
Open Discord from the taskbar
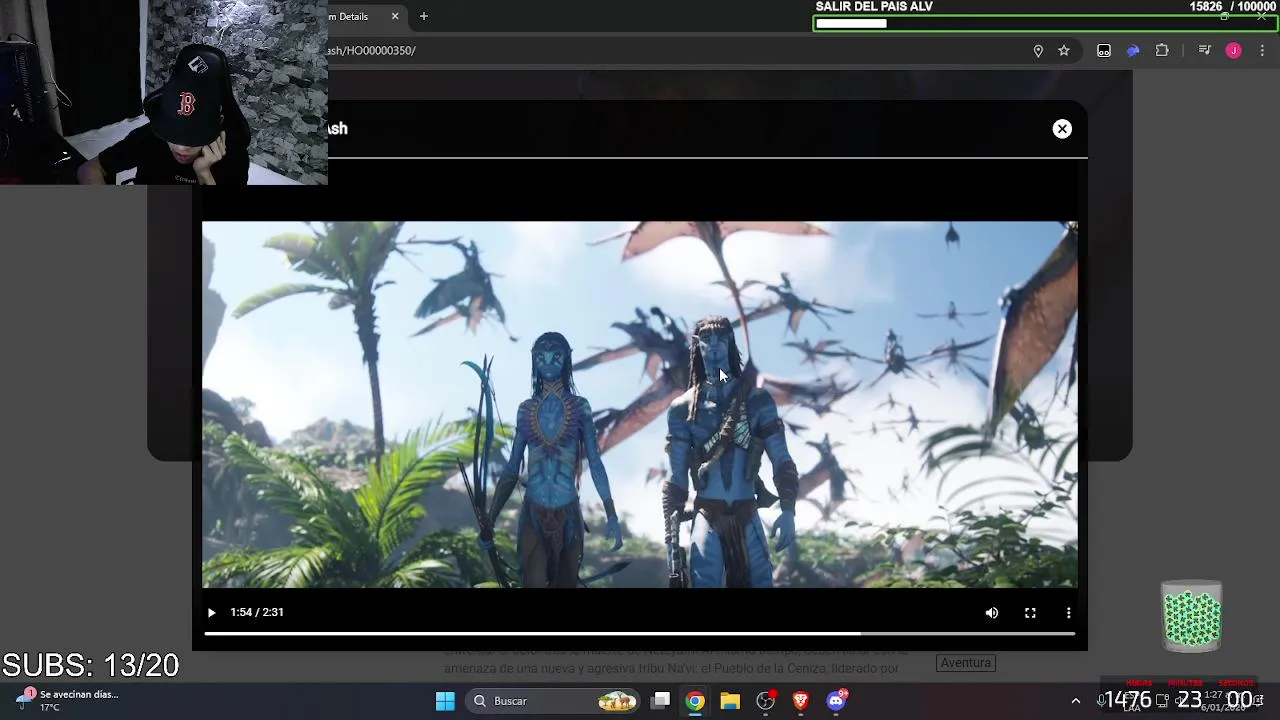pyautogui.click(x=837, y=701)
